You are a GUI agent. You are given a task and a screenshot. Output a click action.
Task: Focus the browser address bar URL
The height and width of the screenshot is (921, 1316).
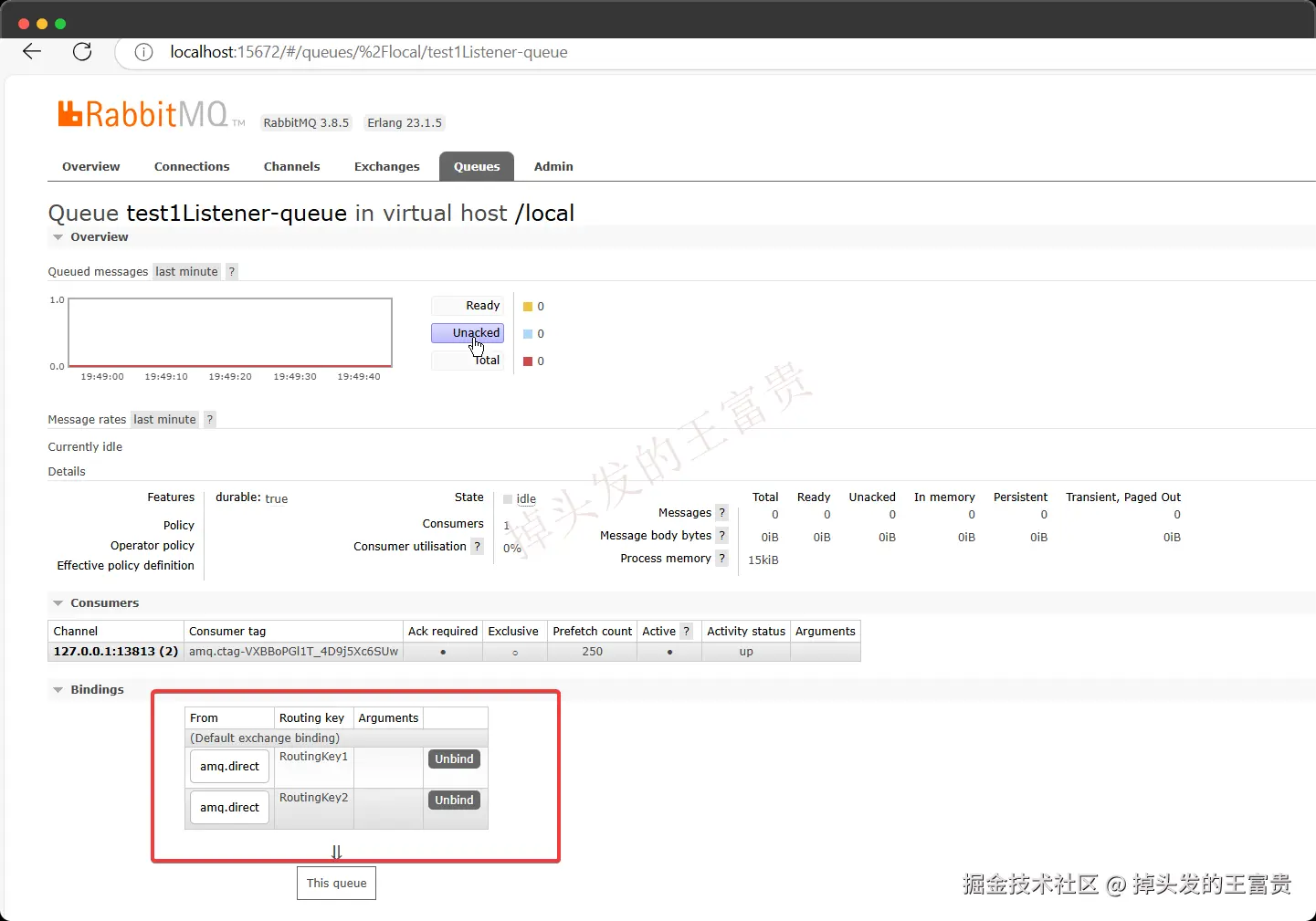[369, 52]
